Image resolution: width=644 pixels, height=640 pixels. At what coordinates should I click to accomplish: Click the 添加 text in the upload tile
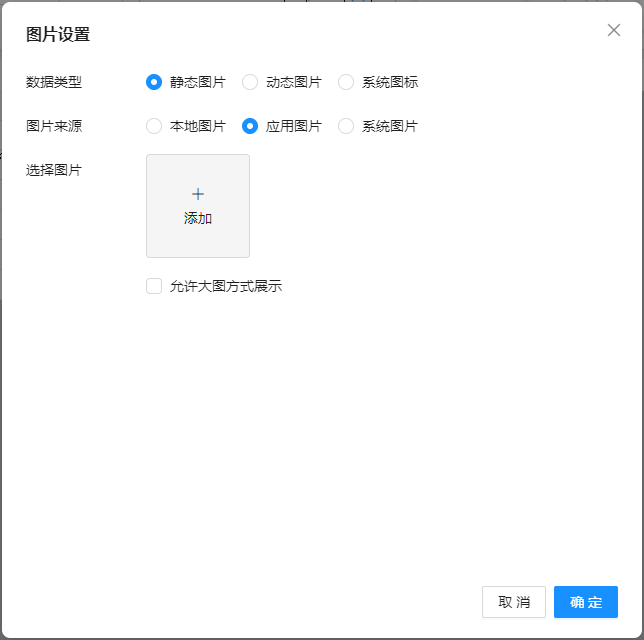198,218
